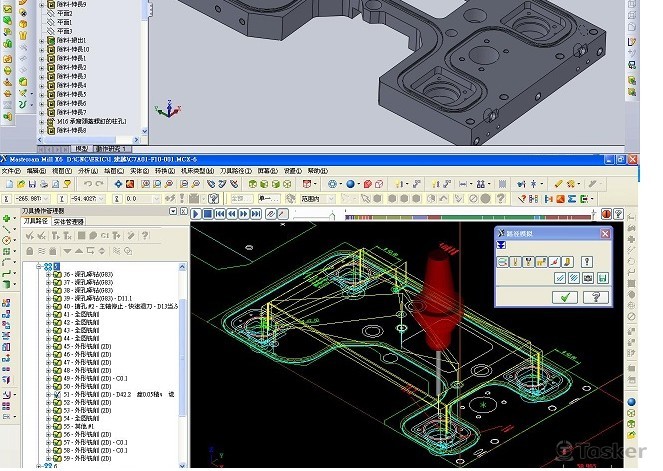Expand operation 45 - 外形铣削 (2D)
This screenshot has height=471, width=663.
[x=48, y=346]
